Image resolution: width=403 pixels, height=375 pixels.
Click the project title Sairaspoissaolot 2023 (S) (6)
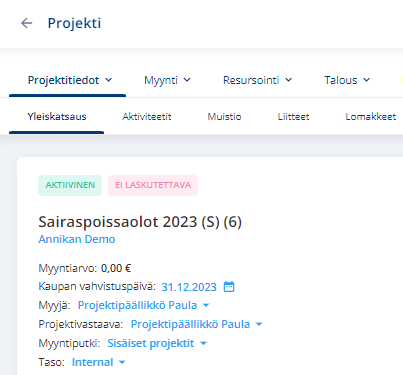140,222
